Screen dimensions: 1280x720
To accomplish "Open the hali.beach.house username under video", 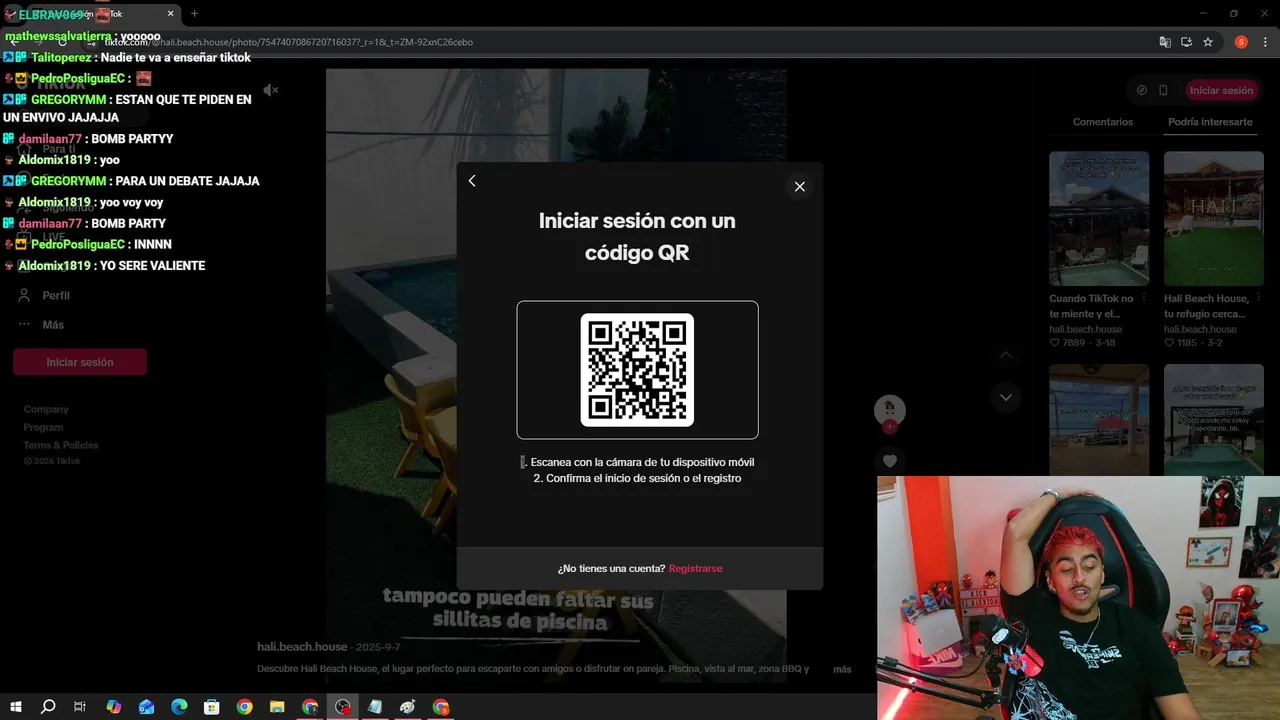I will (x=302, y=647).
